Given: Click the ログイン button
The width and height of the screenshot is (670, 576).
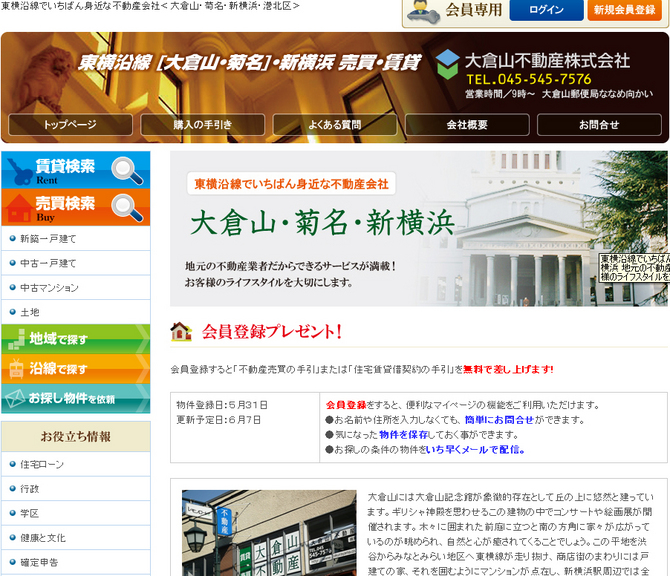Looking at the screenshot, I should [546, 10].
